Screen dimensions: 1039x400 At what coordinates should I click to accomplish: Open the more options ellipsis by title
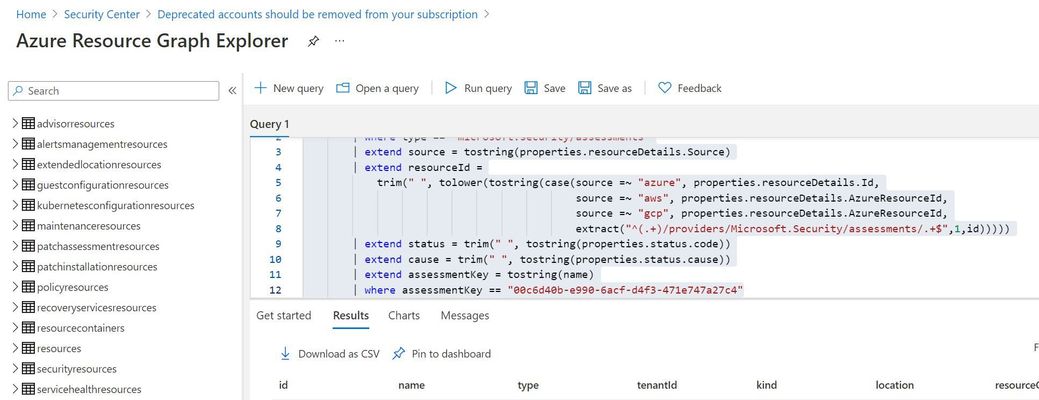pyautogui.click(x=340, y=41)
